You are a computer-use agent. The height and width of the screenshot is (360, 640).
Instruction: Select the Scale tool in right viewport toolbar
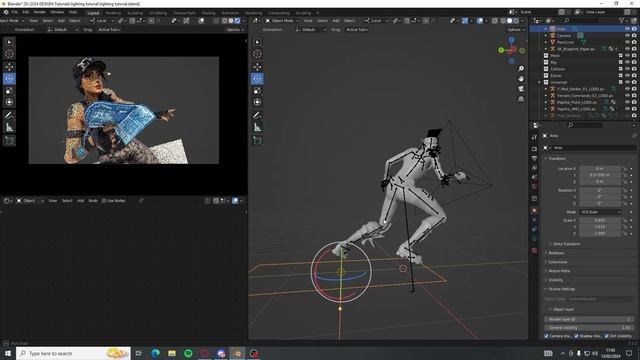coord(257,91)
